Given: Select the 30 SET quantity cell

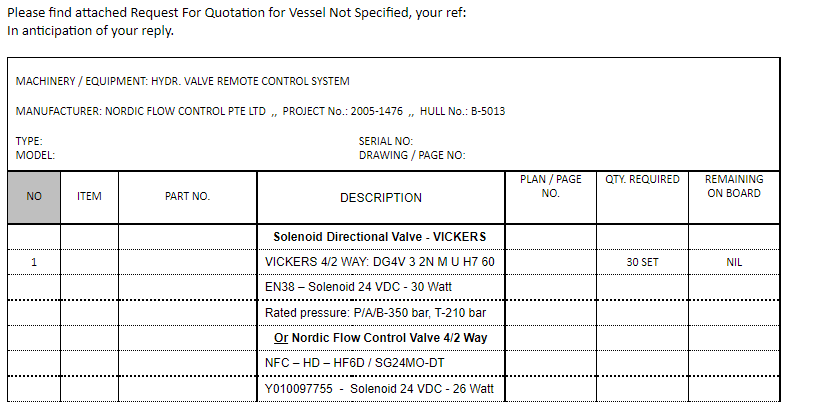Looking at the screenshot, I should pyautogui.click(x=642, y=262).
